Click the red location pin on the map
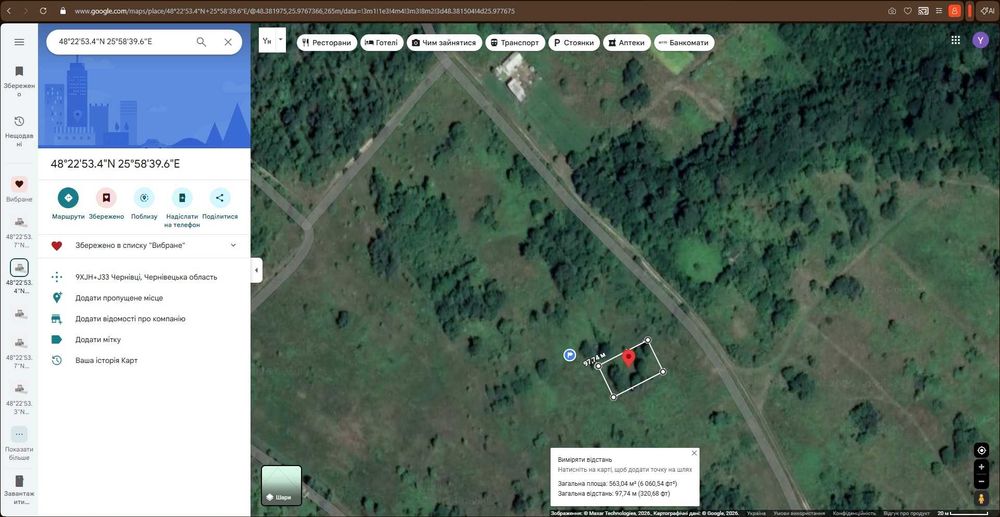The width and height of the screenshot is (1000, 517). (x=629, y=358)
